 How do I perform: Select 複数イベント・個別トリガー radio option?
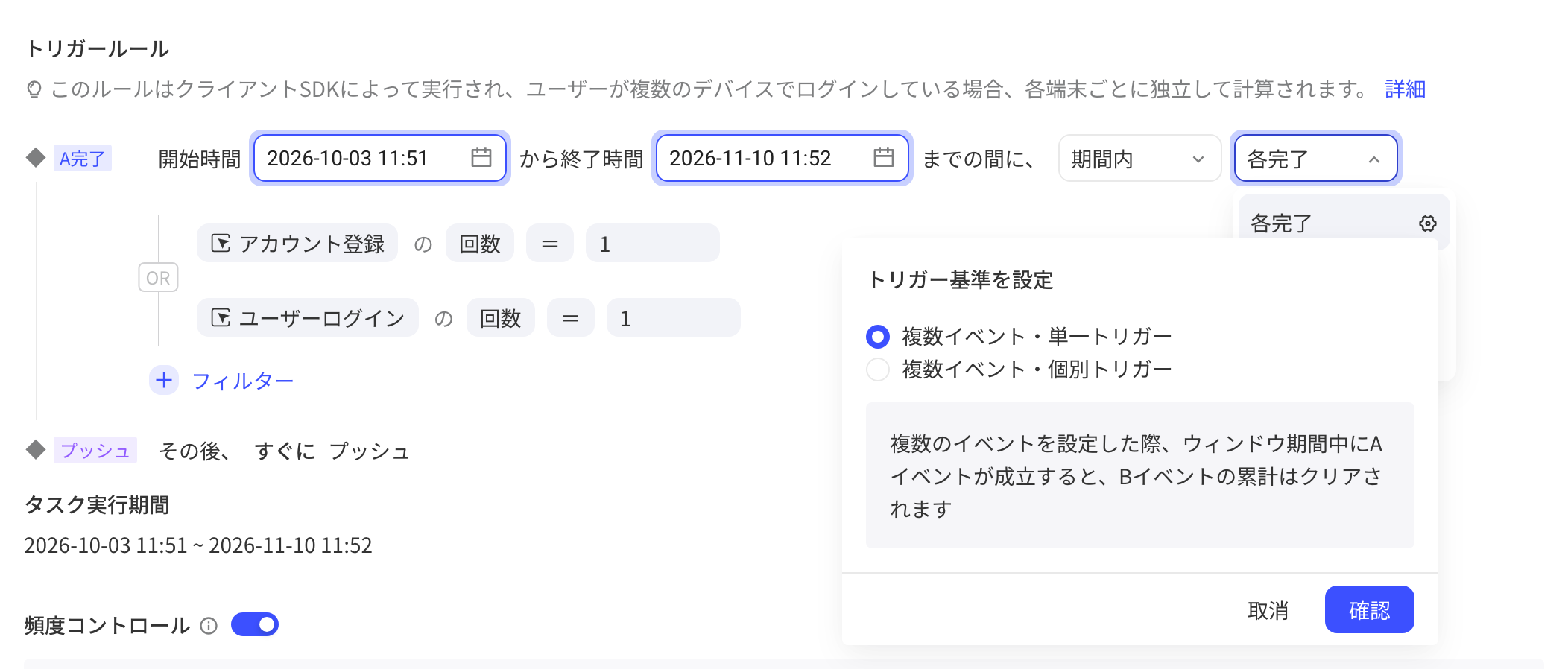[878, 370]
